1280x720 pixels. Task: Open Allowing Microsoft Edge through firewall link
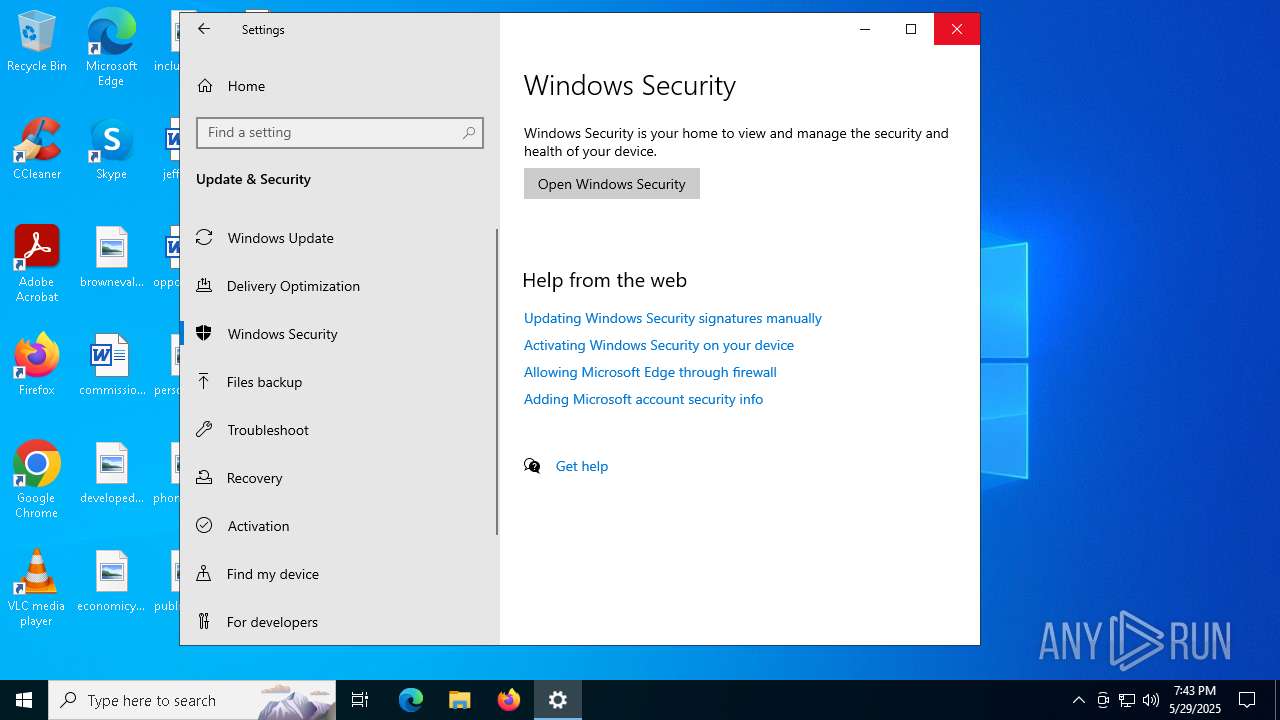point(650,372)
